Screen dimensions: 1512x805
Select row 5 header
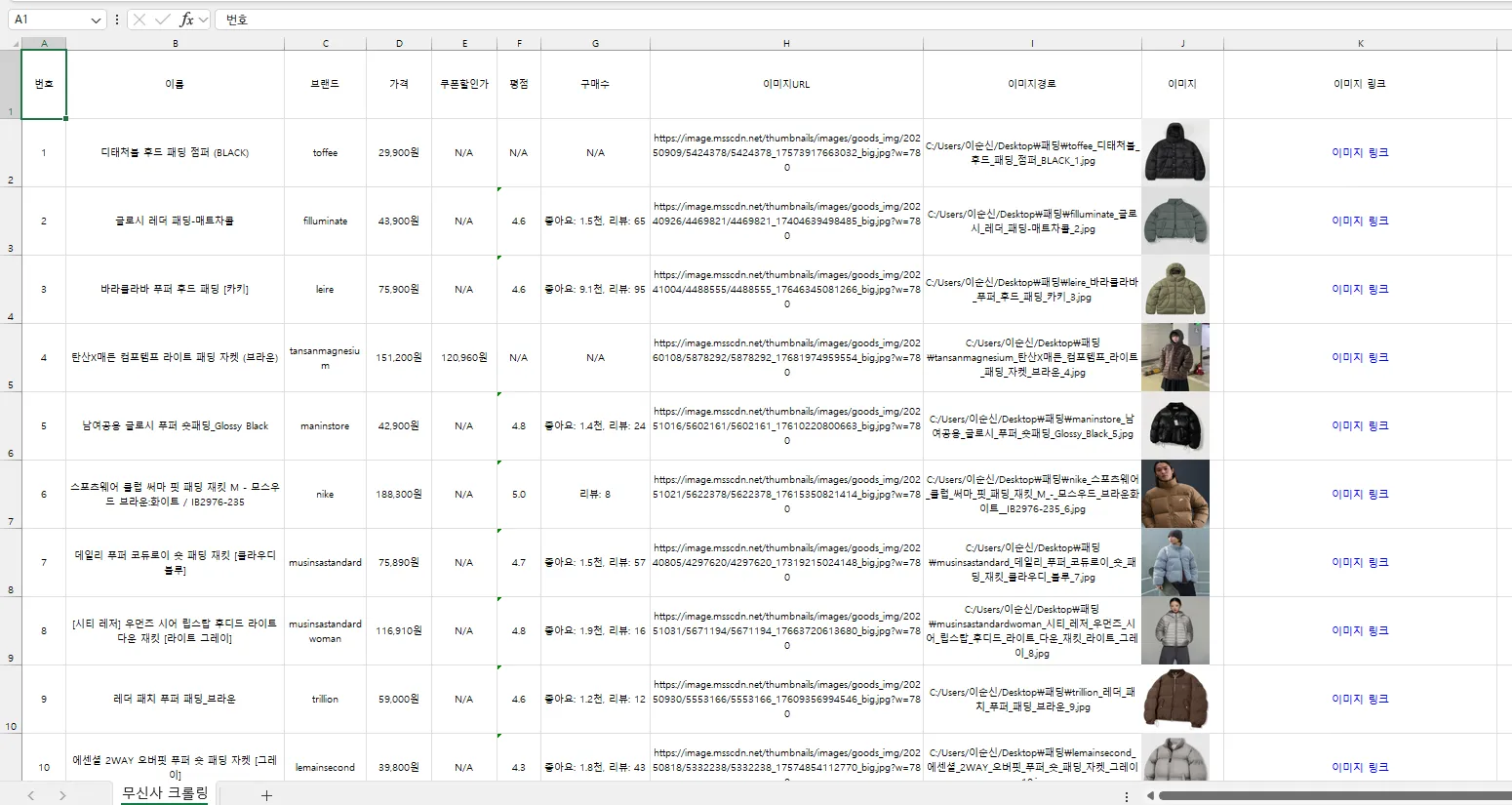click(11, 357)
